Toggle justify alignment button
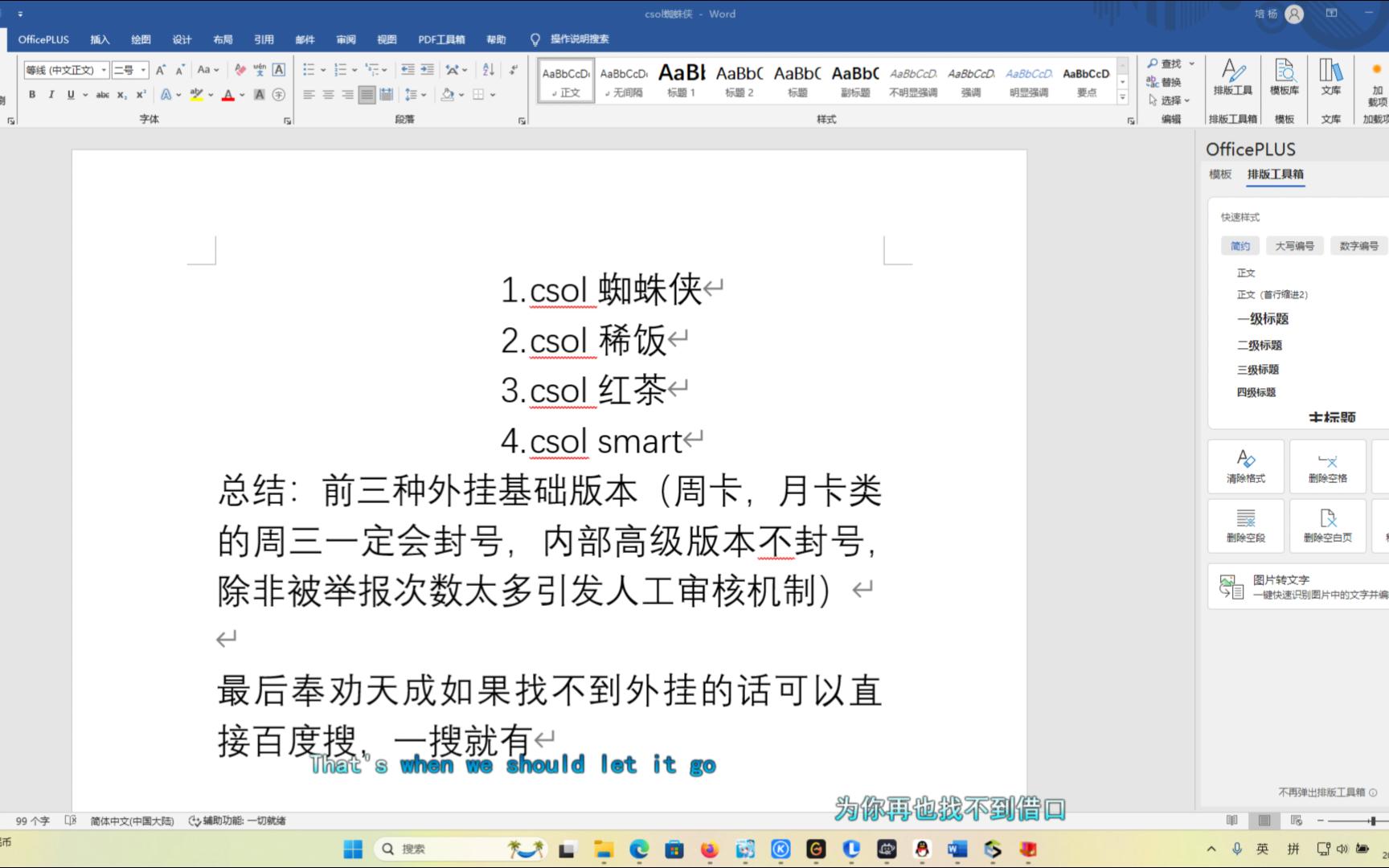The height and width of the screenshot is (868, 1389). point(367,95)
